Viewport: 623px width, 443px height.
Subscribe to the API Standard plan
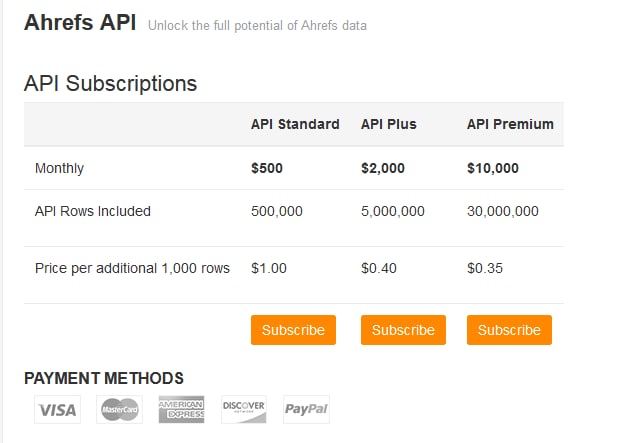(293, 330)
